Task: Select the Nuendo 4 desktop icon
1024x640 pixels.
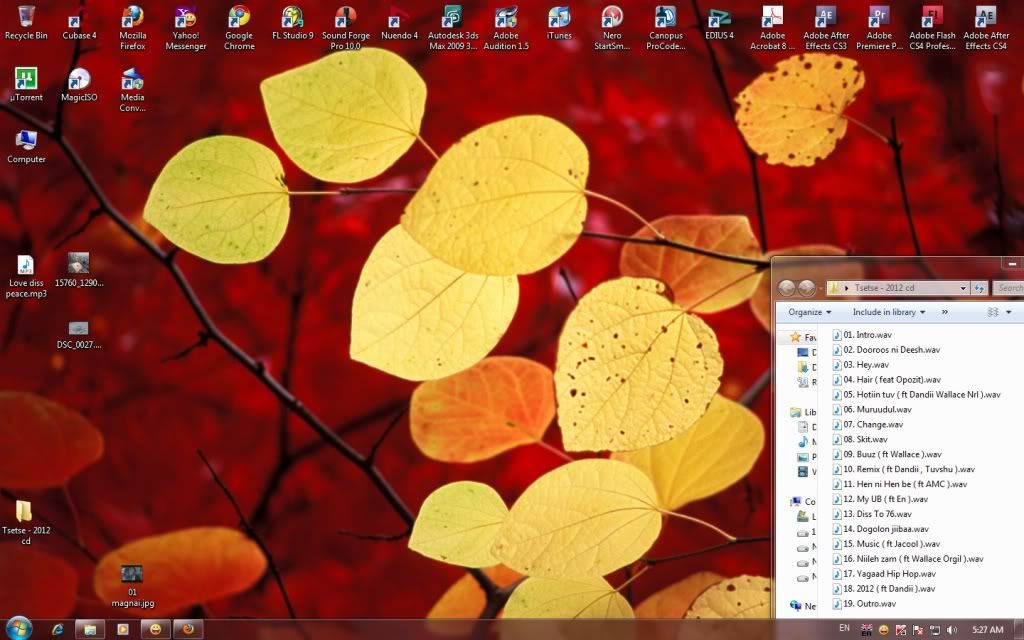Action: [x=399, y=18]
